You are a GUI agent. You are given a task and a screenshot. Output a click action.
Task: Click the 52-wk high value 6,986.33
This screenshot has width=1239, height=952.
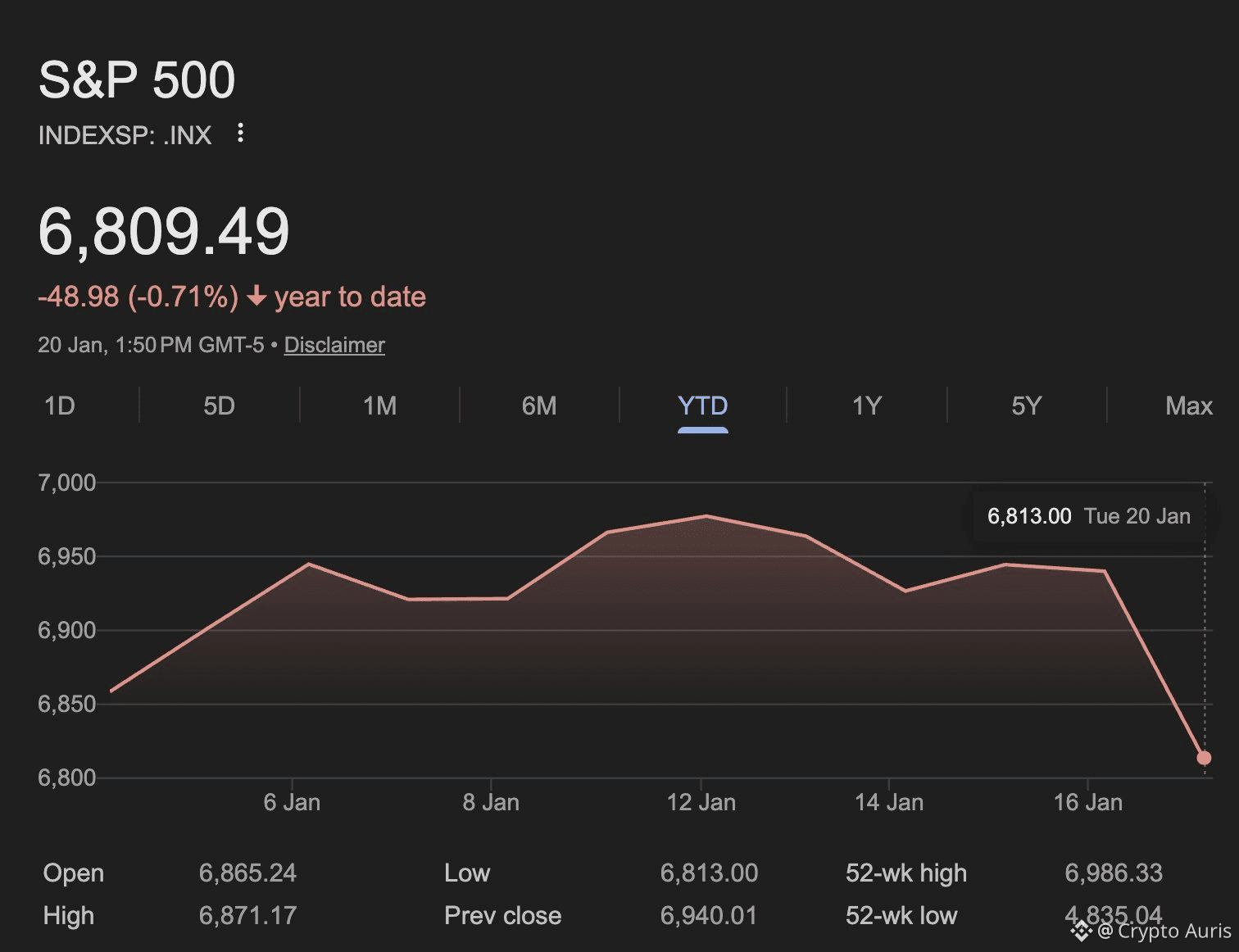(1114, 873)
